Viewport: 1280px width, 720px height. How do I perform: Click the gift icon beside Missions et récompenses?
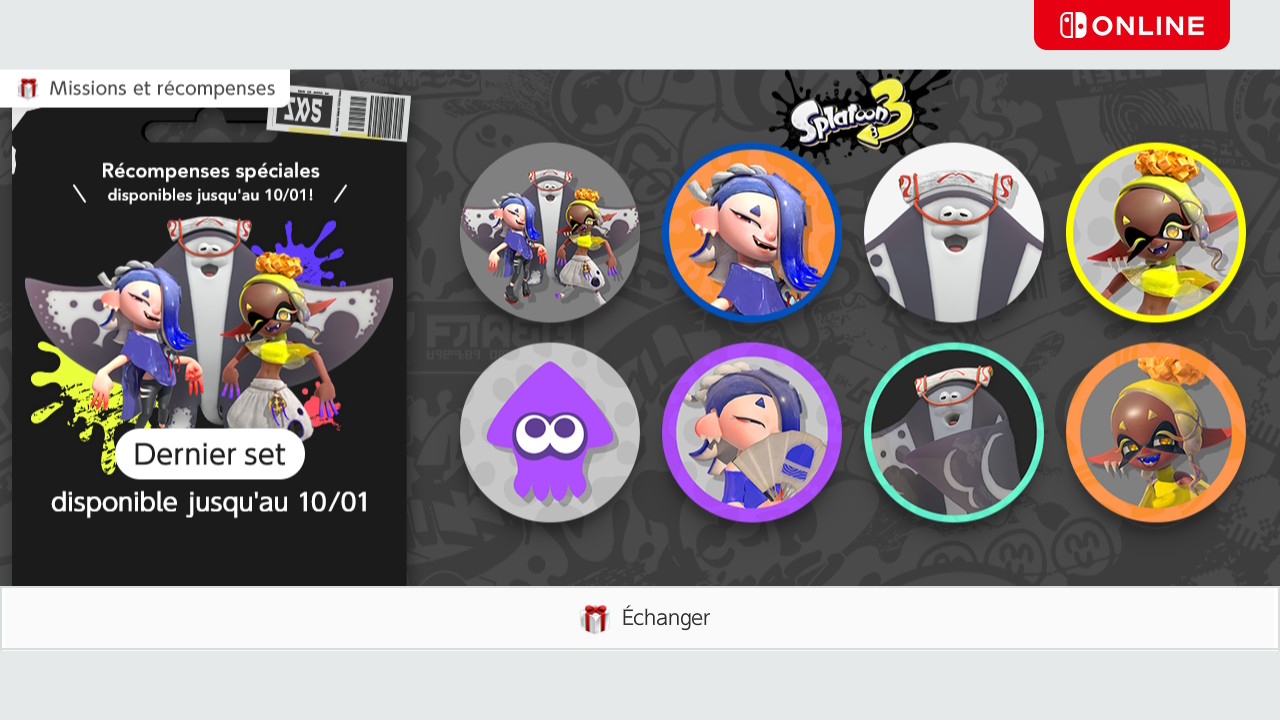tap(28, 88)
